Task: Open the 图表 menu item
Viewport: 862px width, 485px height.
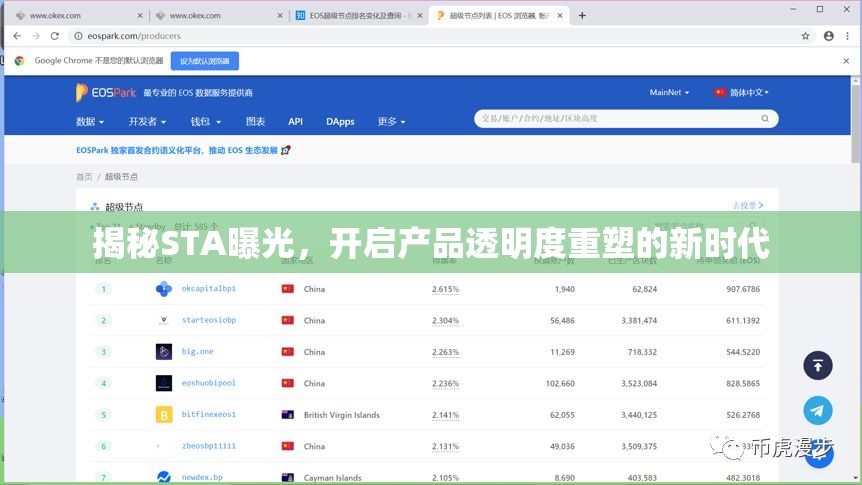Action: [x=255, y=122]
